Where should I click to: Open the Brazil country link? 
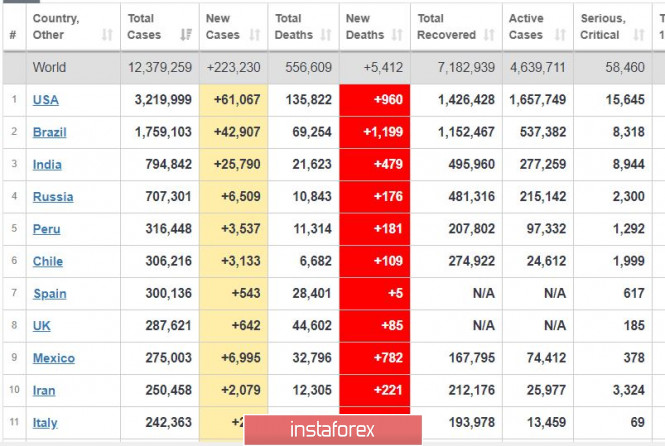[50, 132]
